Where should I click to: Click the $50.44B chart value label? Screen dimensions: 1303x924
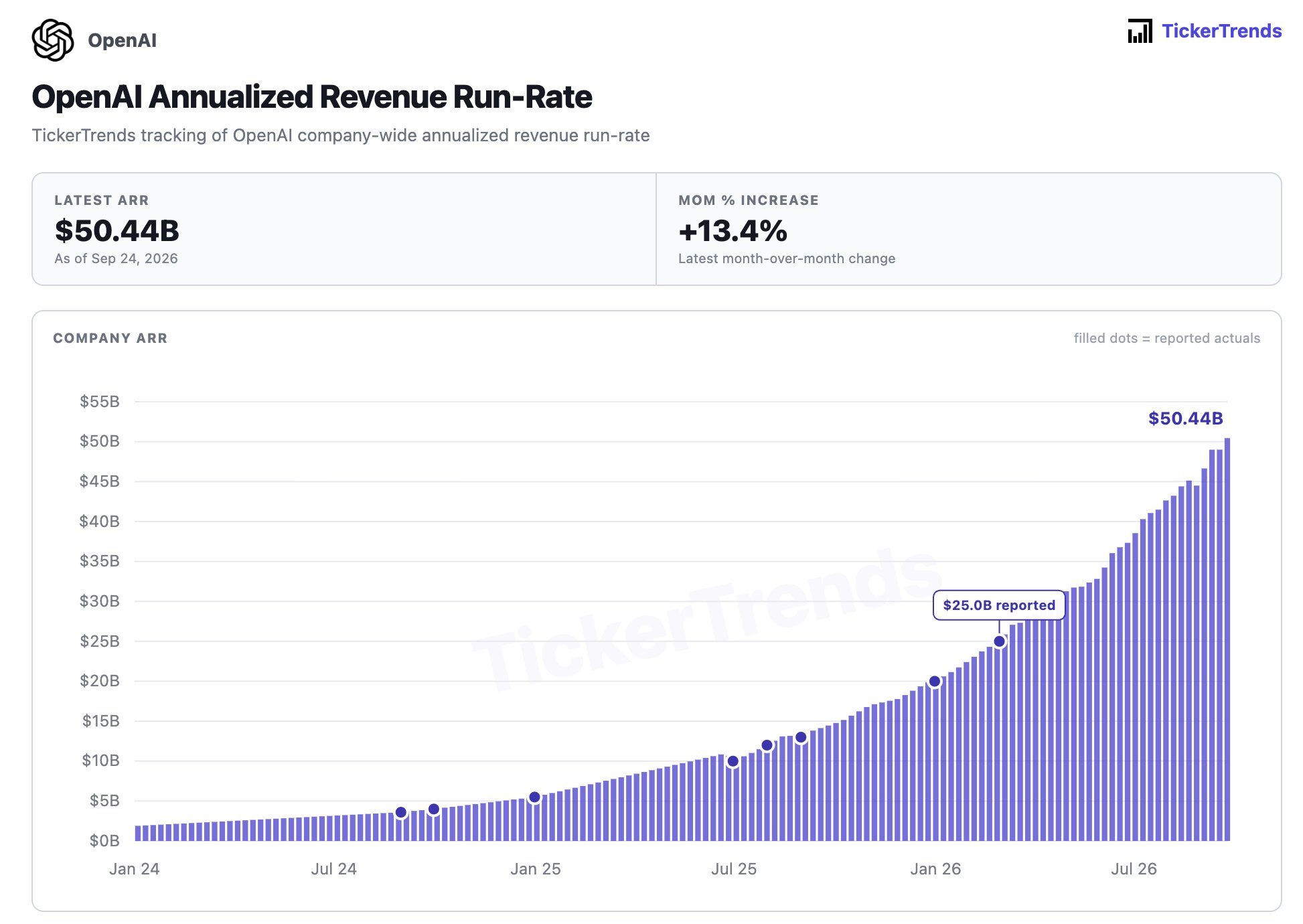[x=1185, y=418]
